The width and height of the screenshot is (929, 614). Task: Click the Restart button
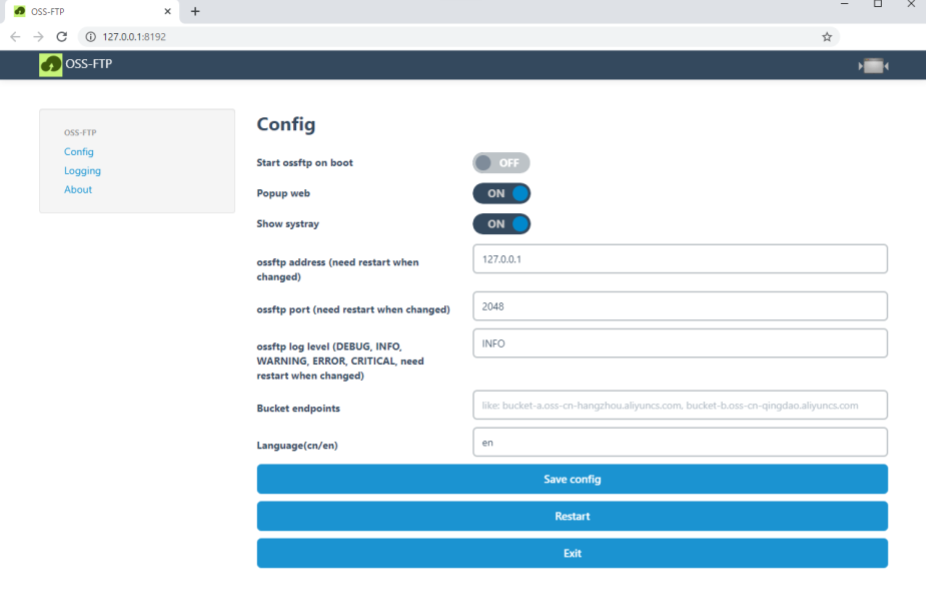[x=572, y=516]
